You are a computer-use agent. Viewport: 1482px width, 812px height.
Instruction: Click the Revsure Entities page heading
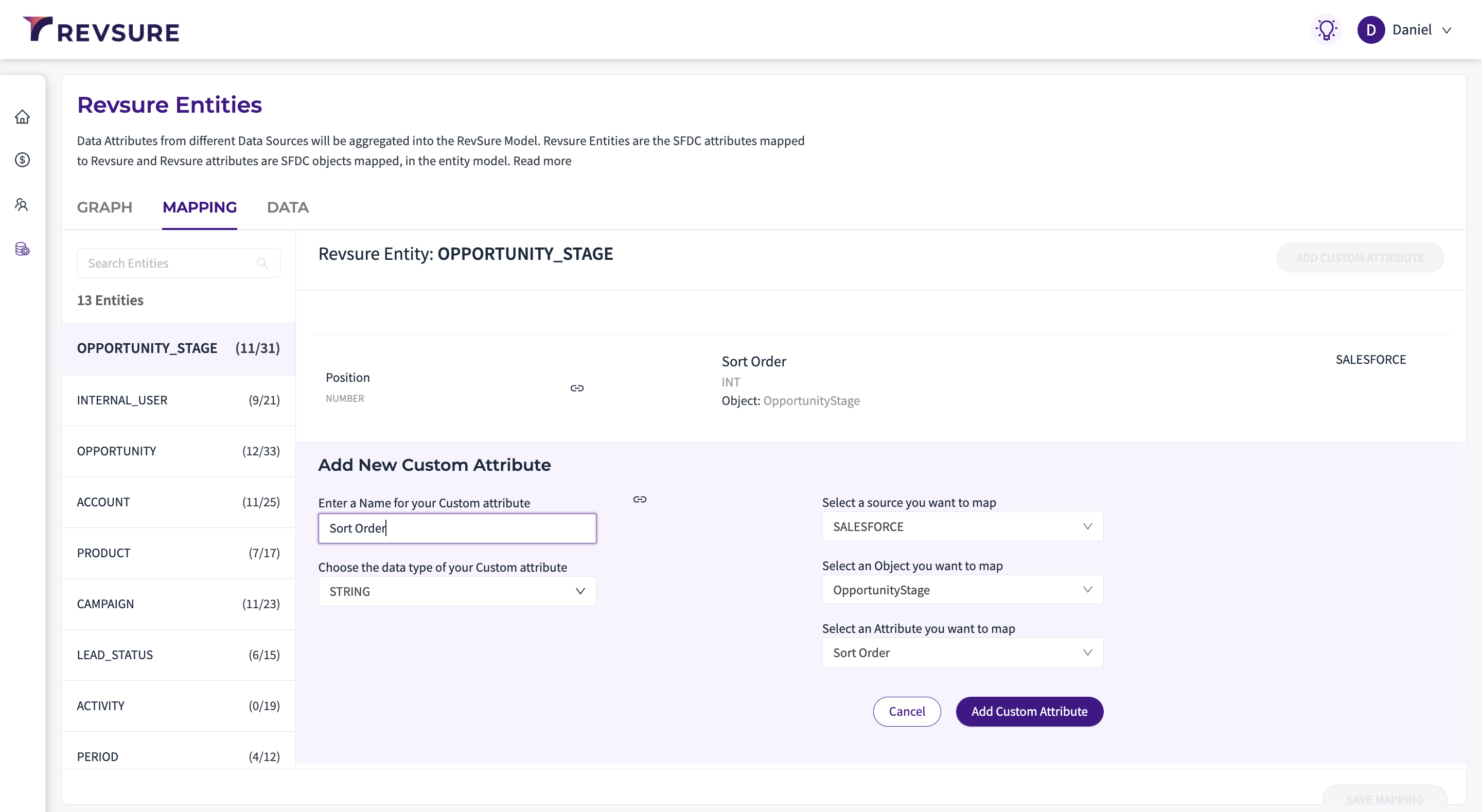point(169,105)
